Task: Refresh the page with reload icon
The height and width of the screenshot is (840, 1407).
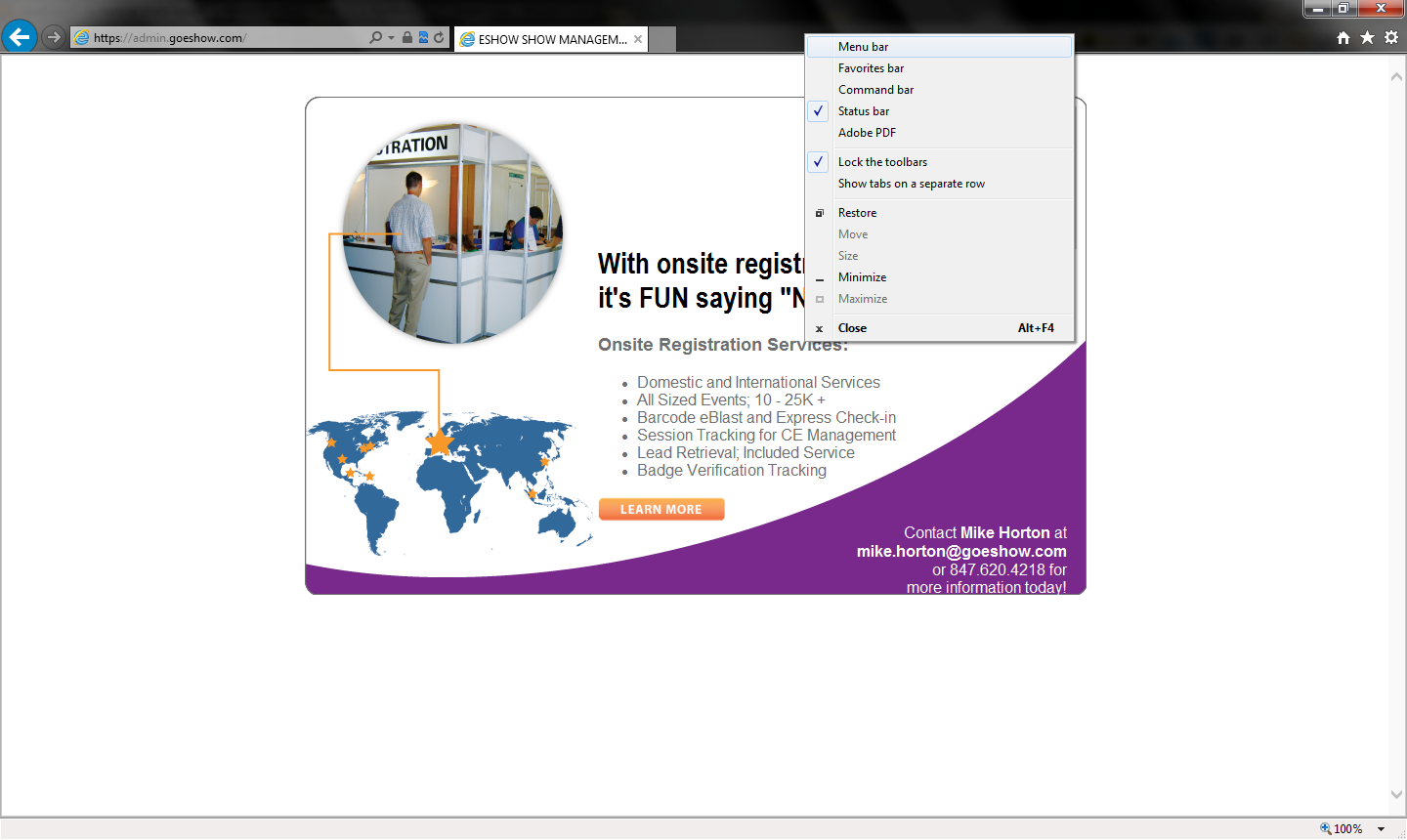Action: (439, 38)
